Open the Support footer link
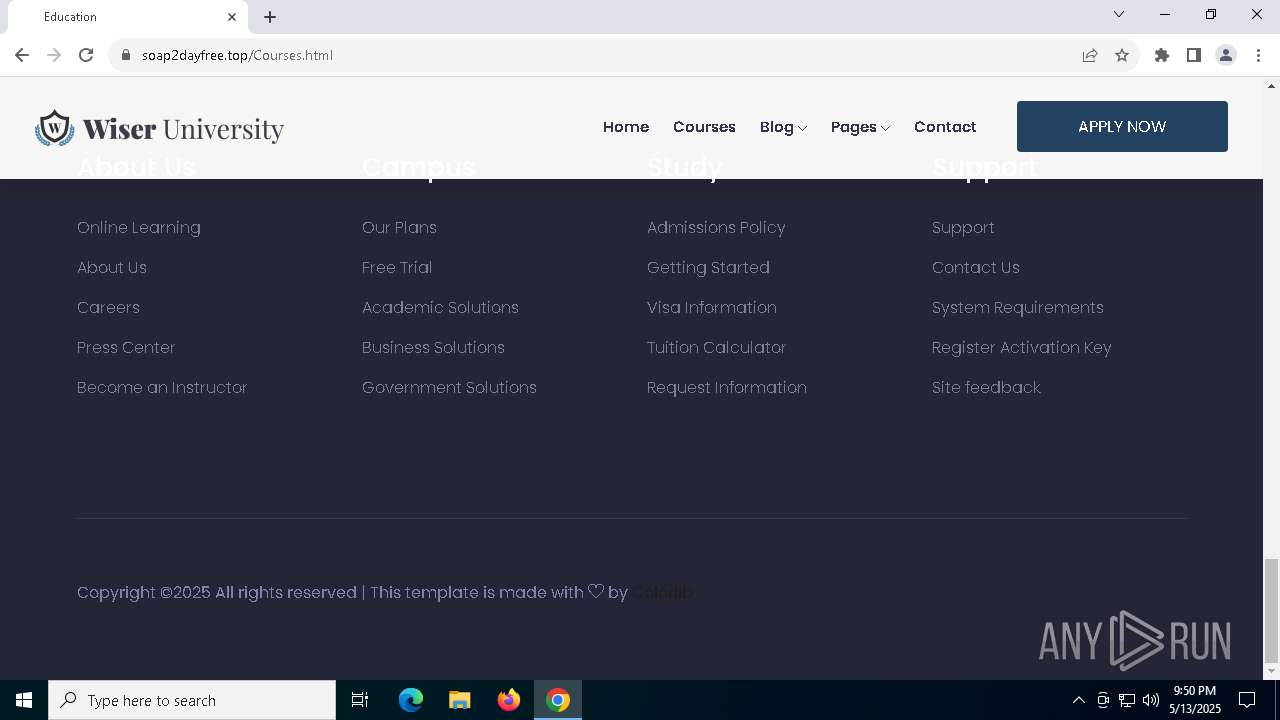 [x=963, y=228]
